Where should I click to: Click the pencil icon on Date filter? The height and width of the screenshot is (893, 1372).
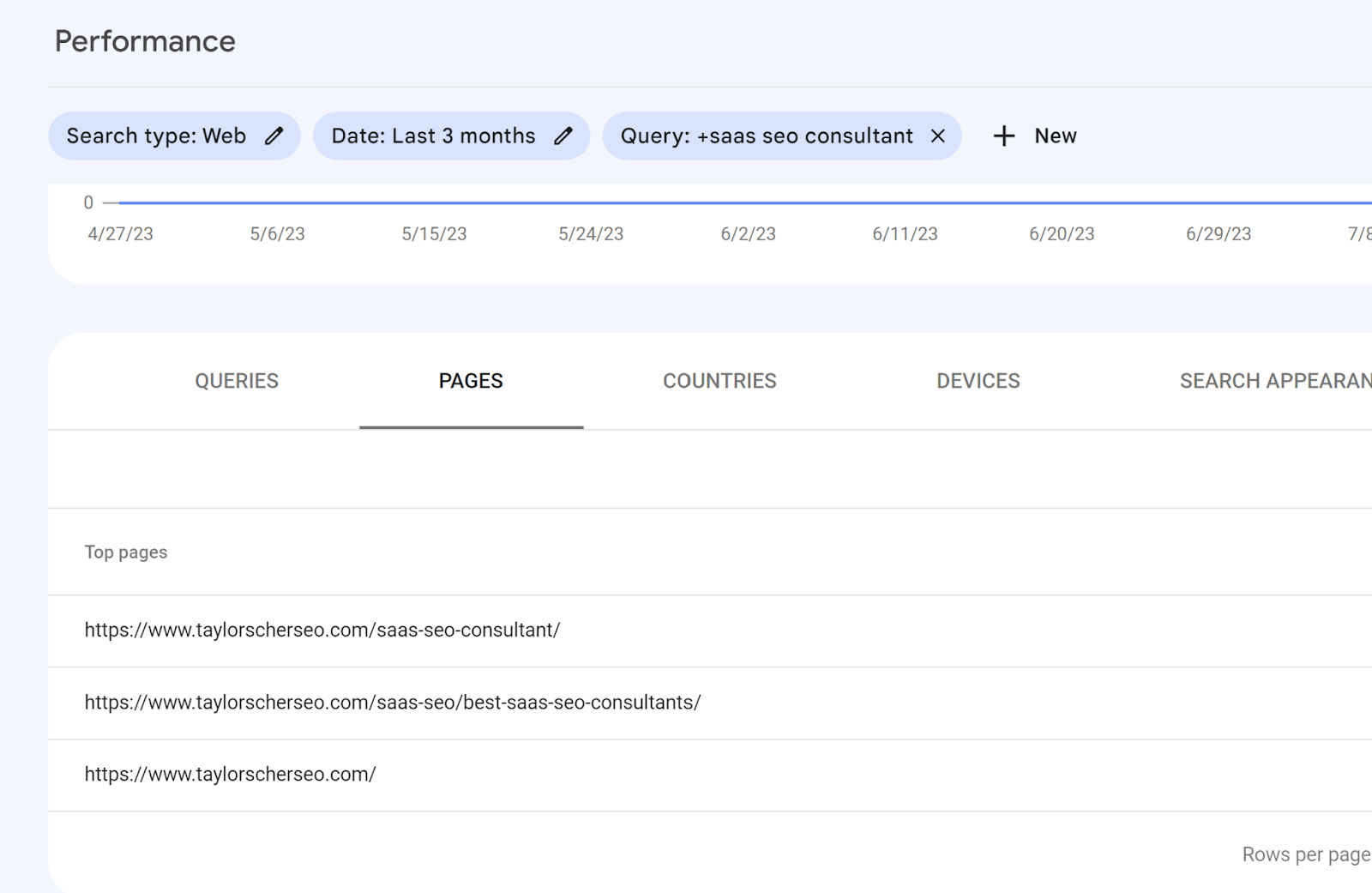563,136
